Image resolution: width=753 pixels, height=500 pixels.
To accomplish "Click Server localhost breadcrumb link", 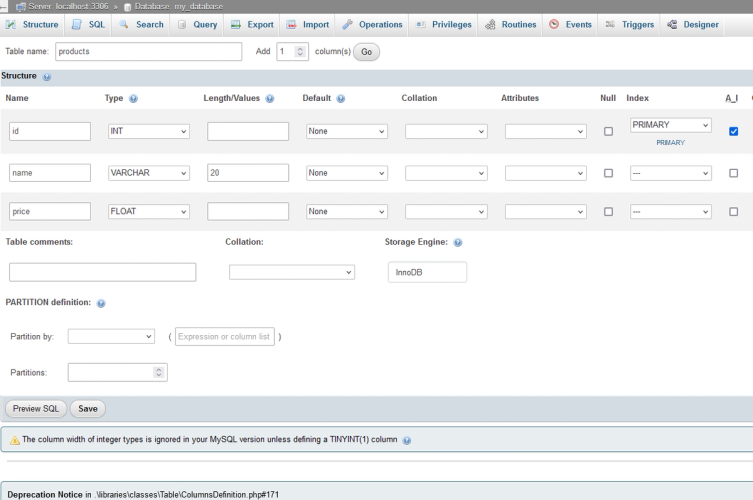I will (x=68, y=6).
